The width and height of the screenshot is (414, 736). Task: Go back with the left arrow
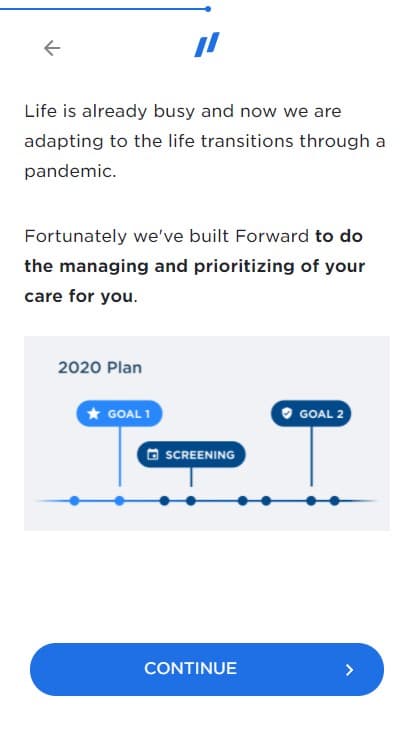(x=52, y=48)
